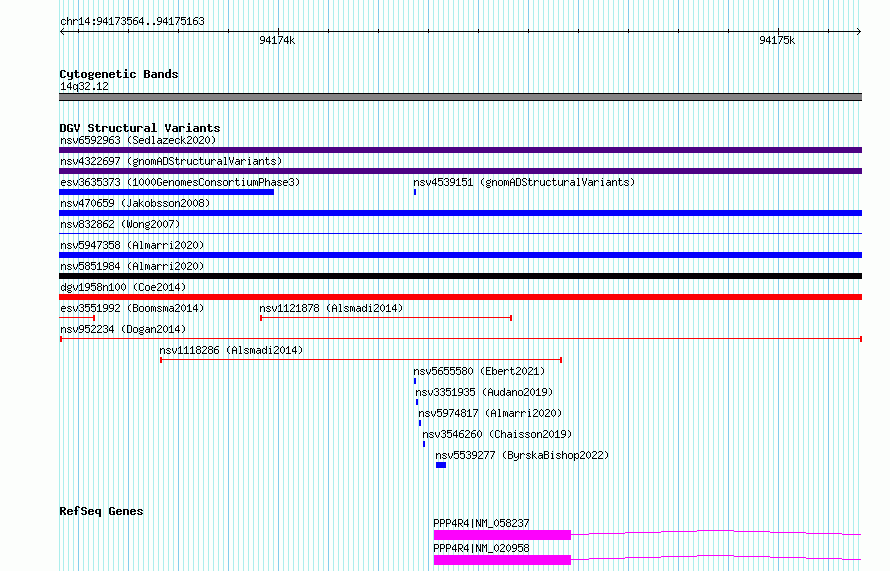Image resolution: width=890 pixels, height=571 pixels.
Task: Click the left arrowhead of the ruler
Action: 62,31
